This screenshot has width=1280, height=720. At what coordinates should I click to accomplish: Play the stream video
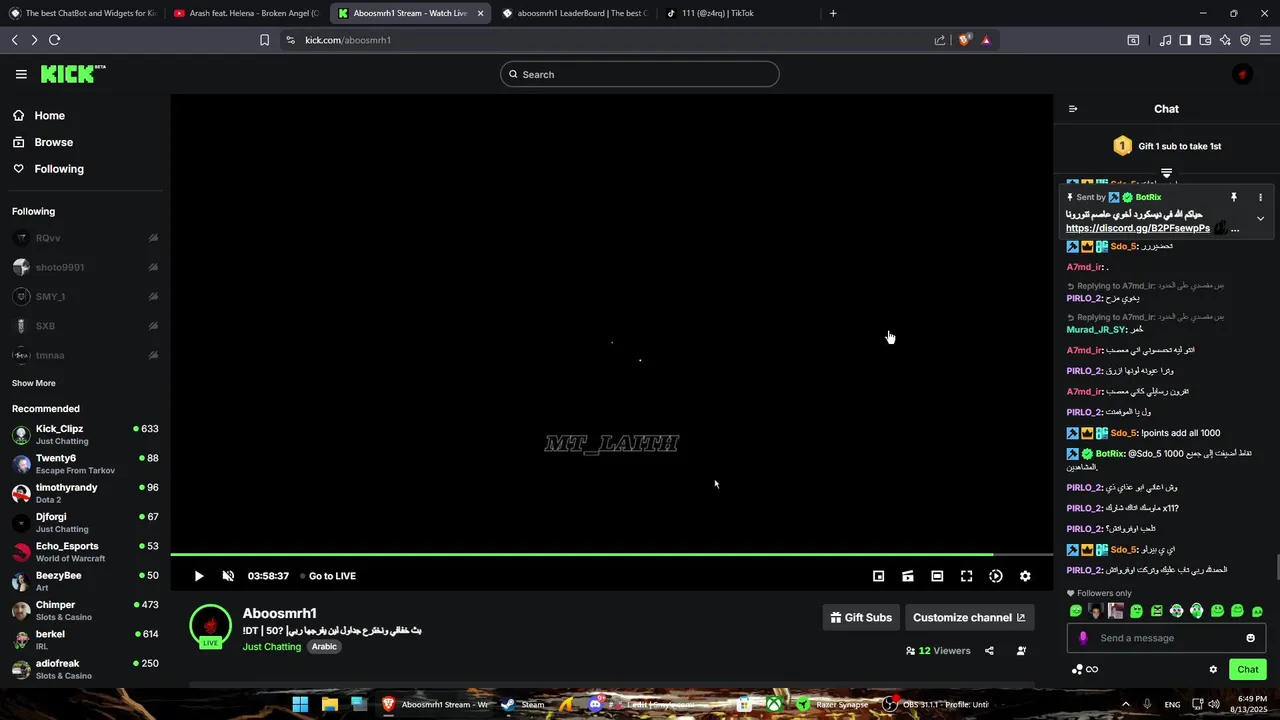198,576
